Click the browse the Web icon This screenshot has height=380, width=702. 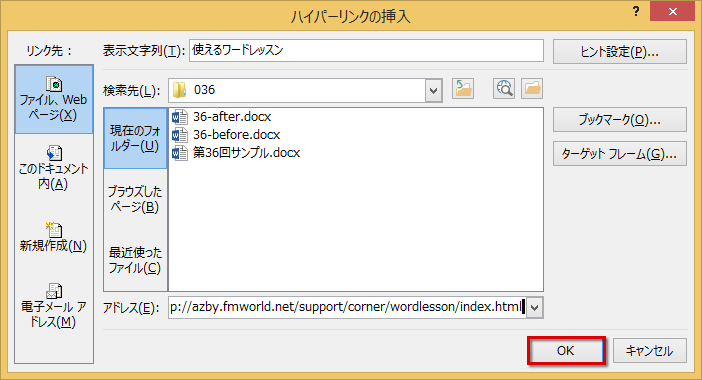504,88
